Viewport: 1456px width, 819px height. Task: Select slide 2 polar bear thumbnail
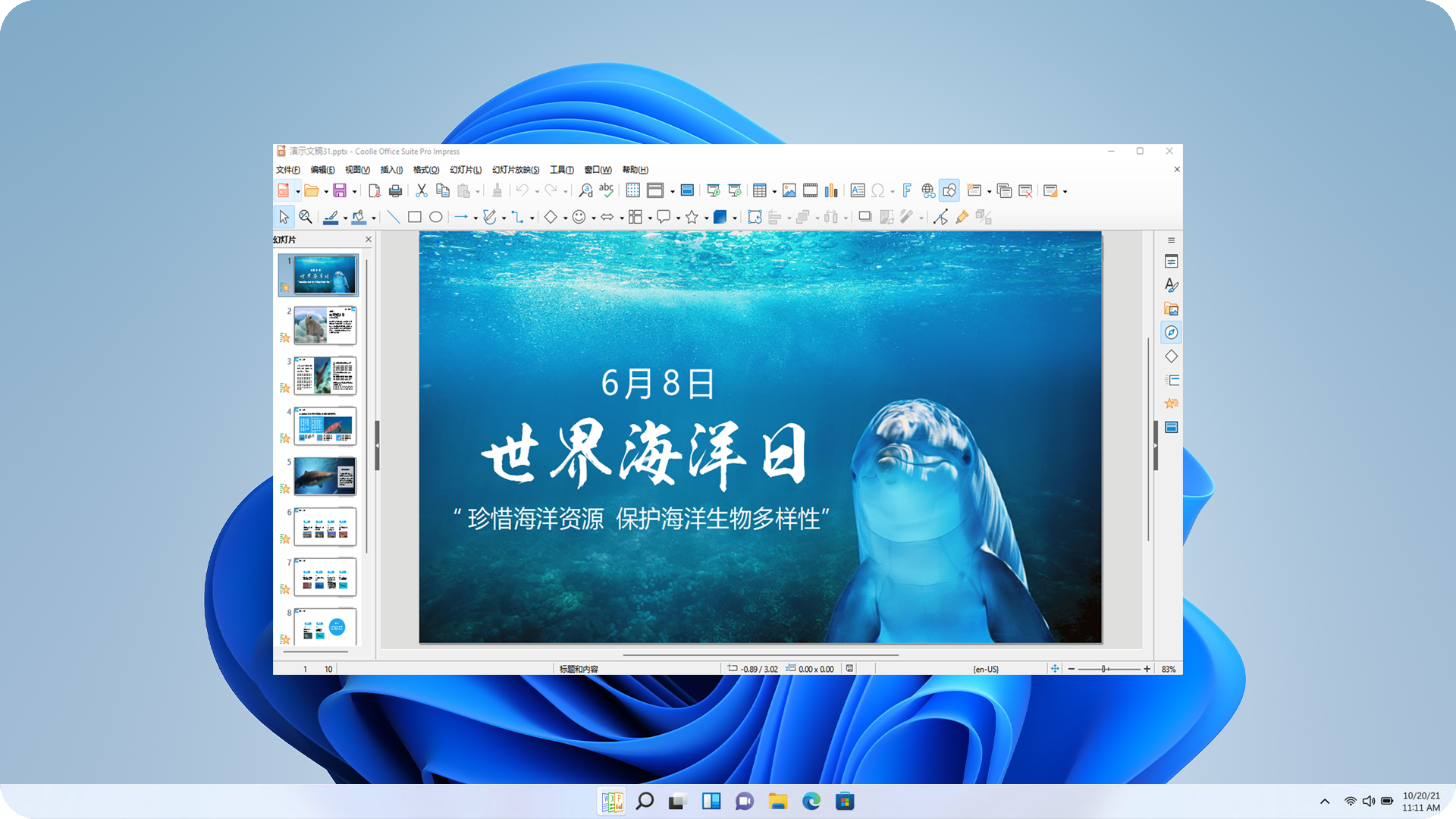point(325,325)
